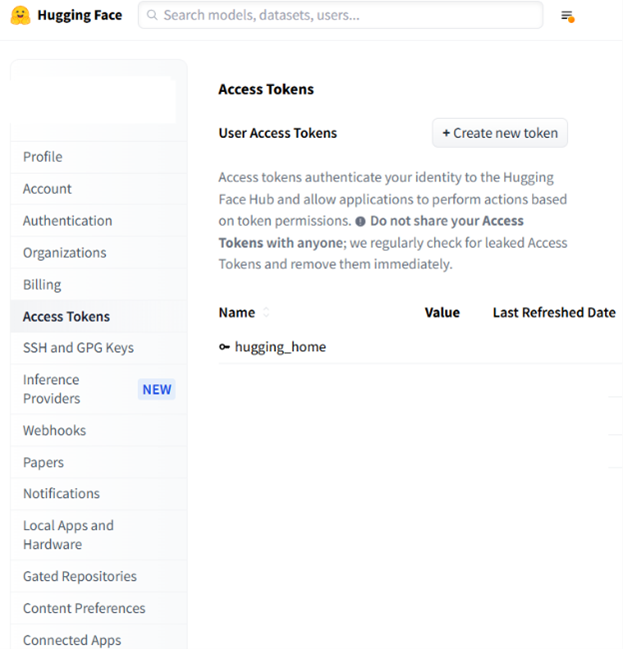Click the hugging_home token name
This screenshot has width=623, height=649.
coord(280,347)
